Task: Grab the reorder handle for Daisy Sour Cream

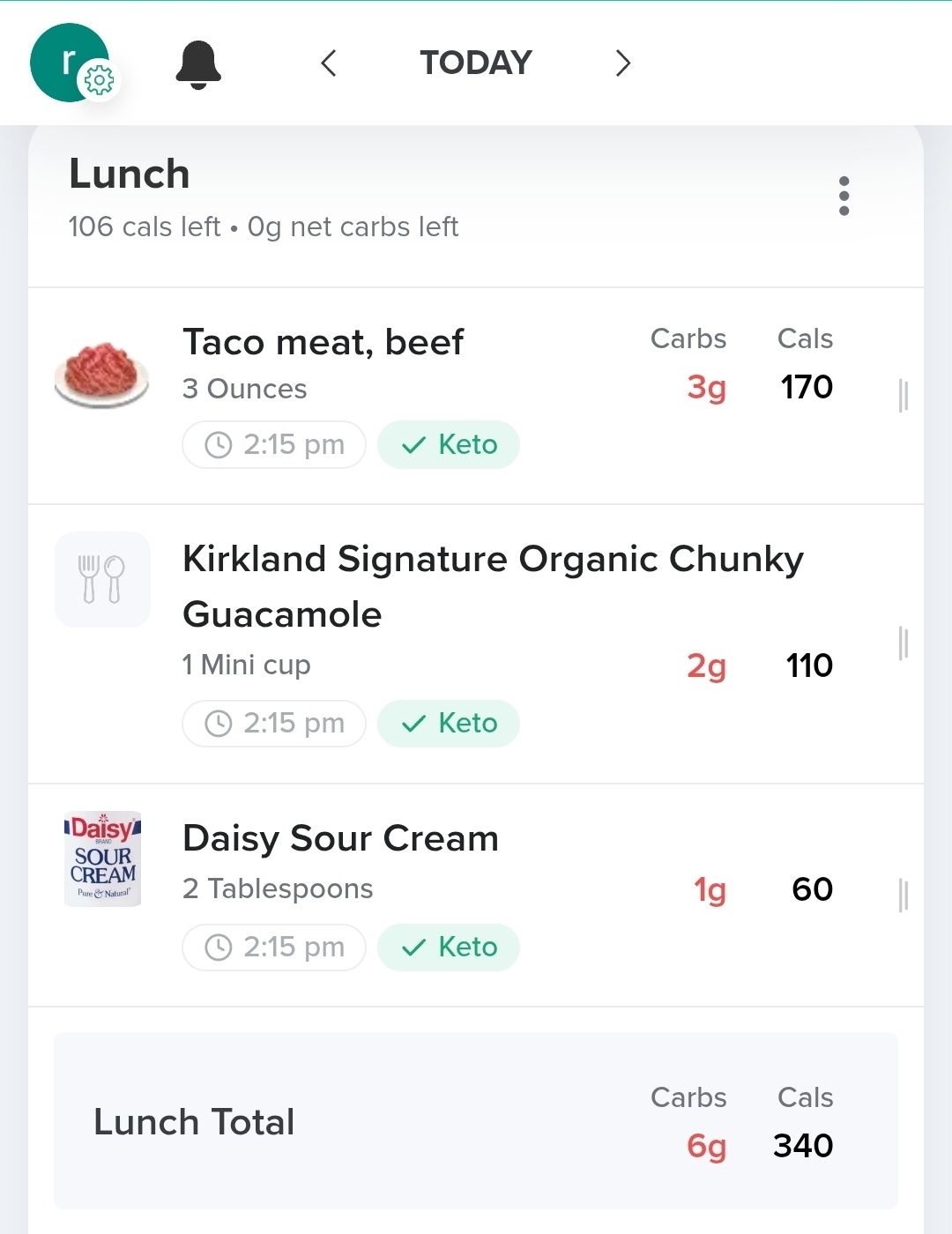Action: 903,896
